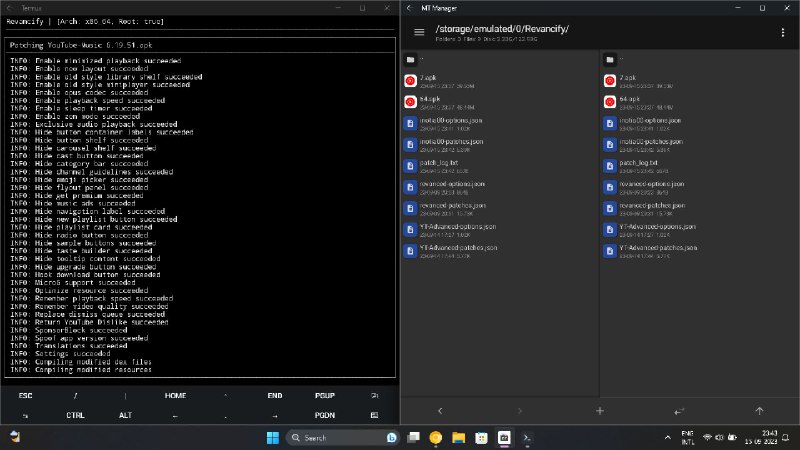Open patch_log.txt in the left pane
This screenshot has height=450, width=800.
click(500, 166)
